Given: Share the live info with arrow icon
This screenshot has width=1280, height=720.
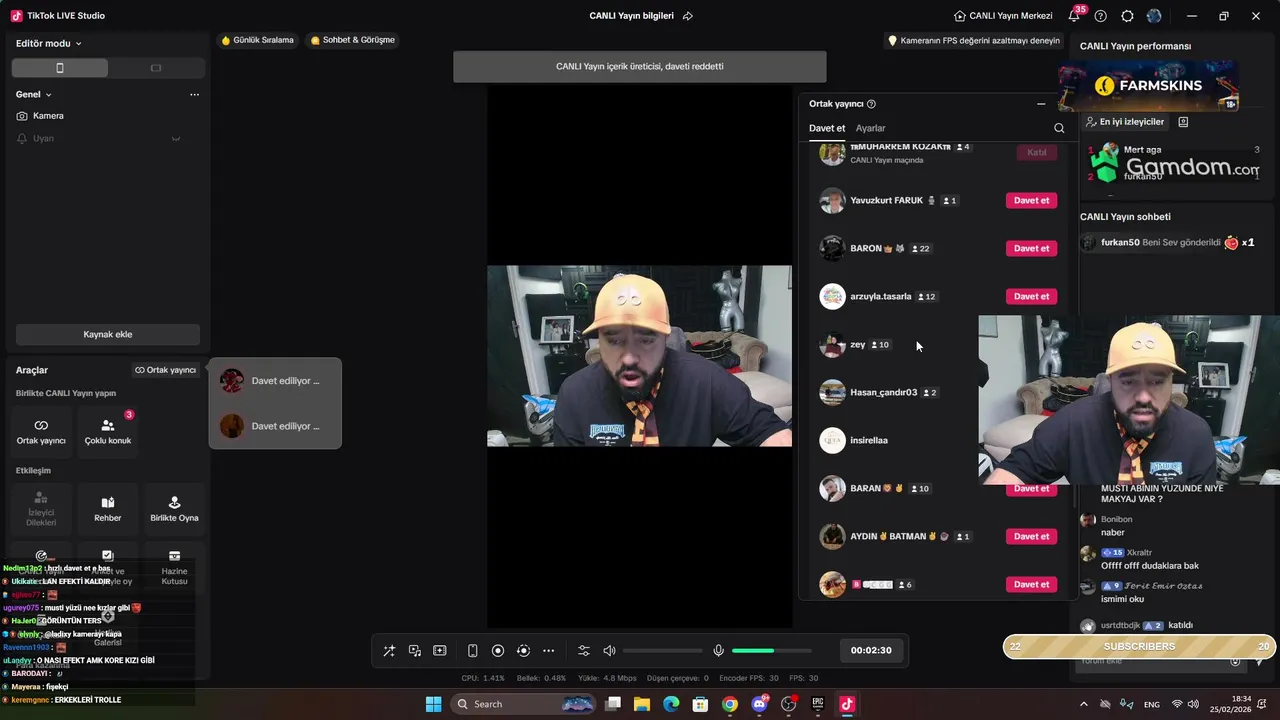Looking at the screenshot, I should pos(688,16).
